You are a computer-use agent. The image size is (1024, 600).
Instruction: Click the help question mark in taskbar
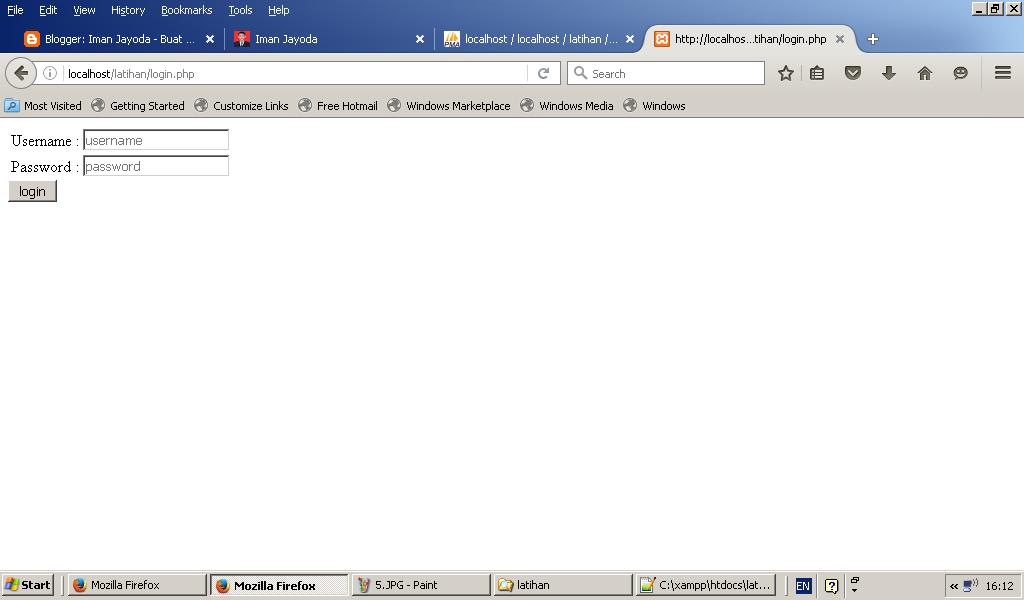[x=831, y=586]
